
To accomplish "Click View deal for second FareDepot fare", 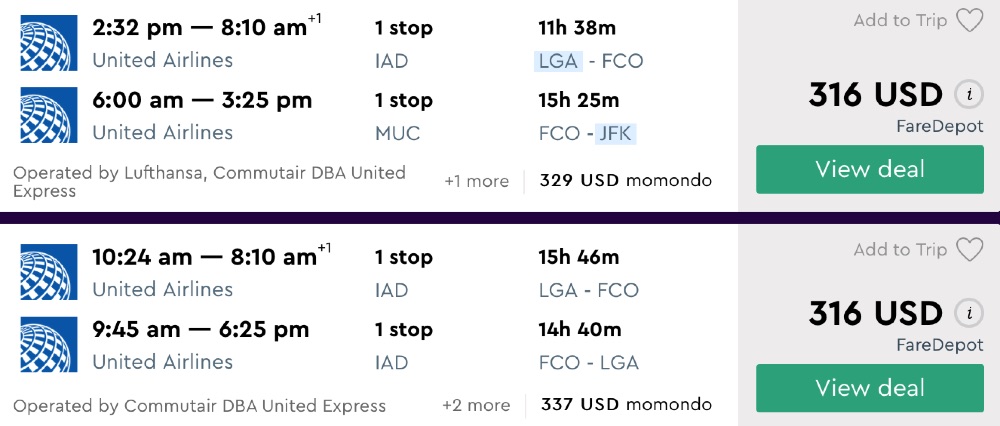I will [870, 388].
